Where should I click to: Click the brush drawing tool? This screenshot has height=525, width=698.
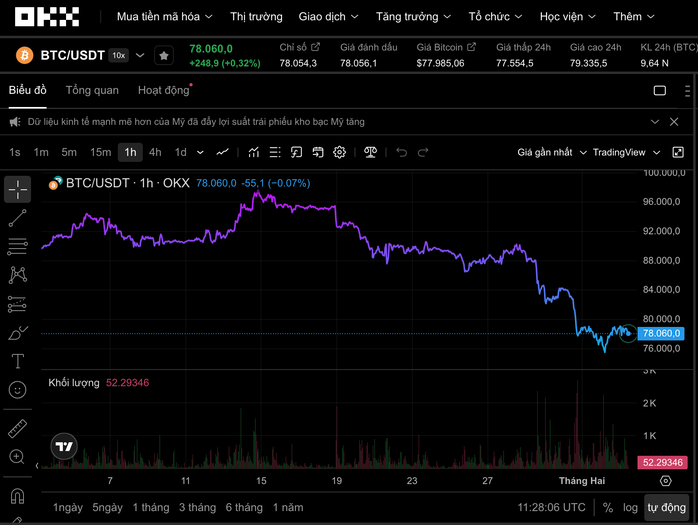click(x=17, y=332)
